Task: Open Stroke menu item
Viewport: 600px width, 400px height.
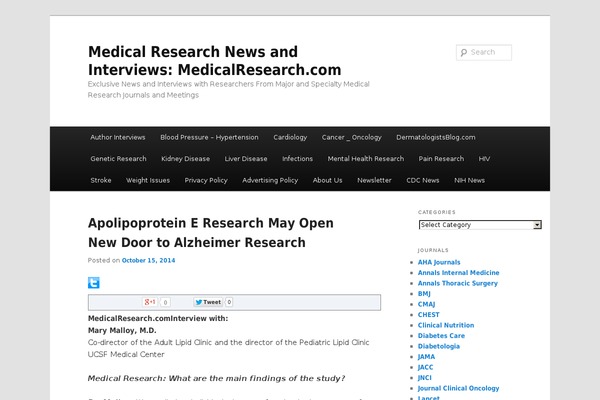Action: click(x=101, y=180)
